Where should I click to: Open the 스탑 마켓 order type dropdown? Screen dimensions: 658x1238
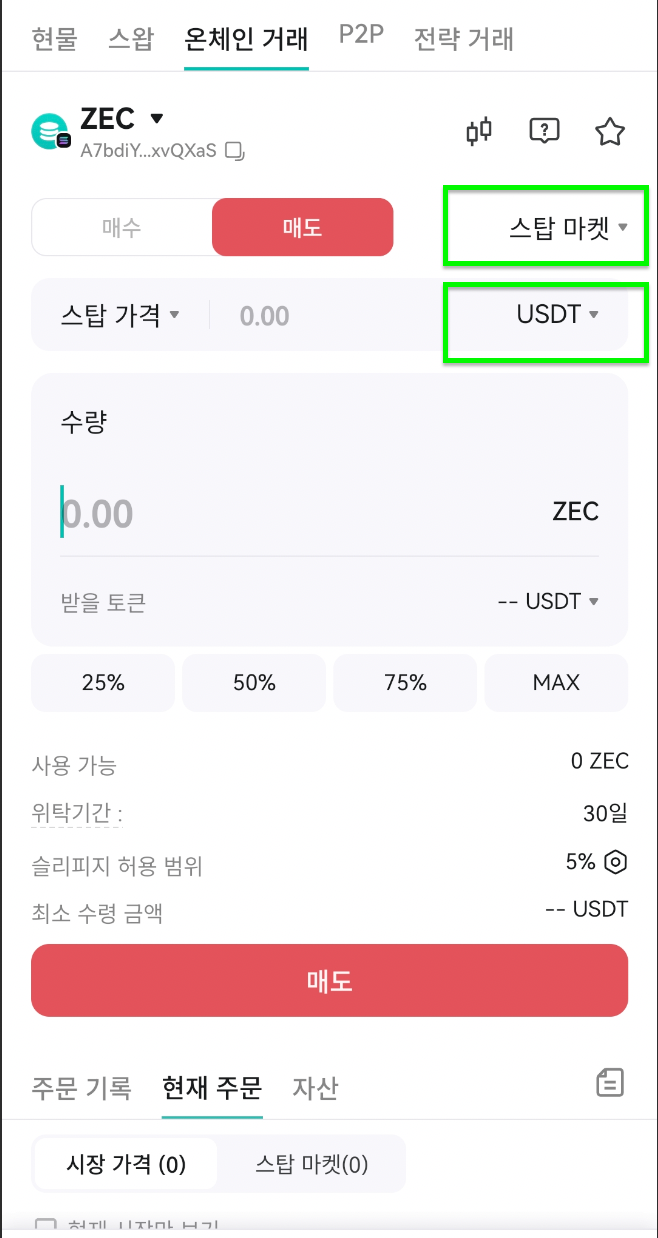545,226
